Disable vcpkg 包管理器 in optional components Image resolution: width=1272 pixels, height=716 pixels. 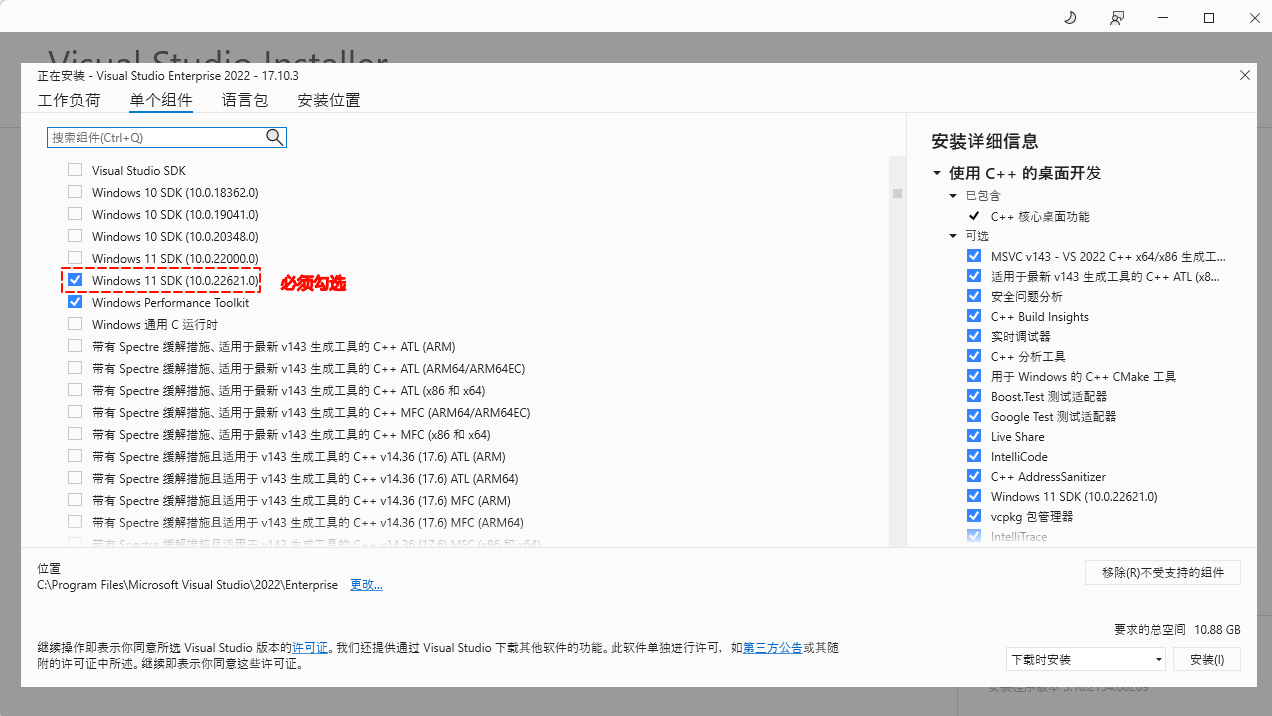974,516
